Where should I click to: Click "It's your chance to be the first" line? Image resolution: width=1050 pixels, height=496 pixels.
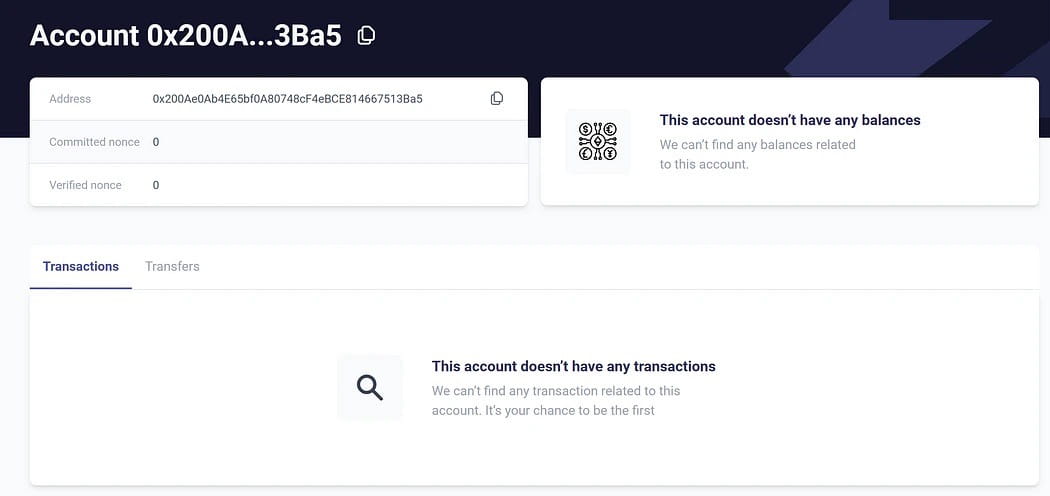click(x=569, y=410)
